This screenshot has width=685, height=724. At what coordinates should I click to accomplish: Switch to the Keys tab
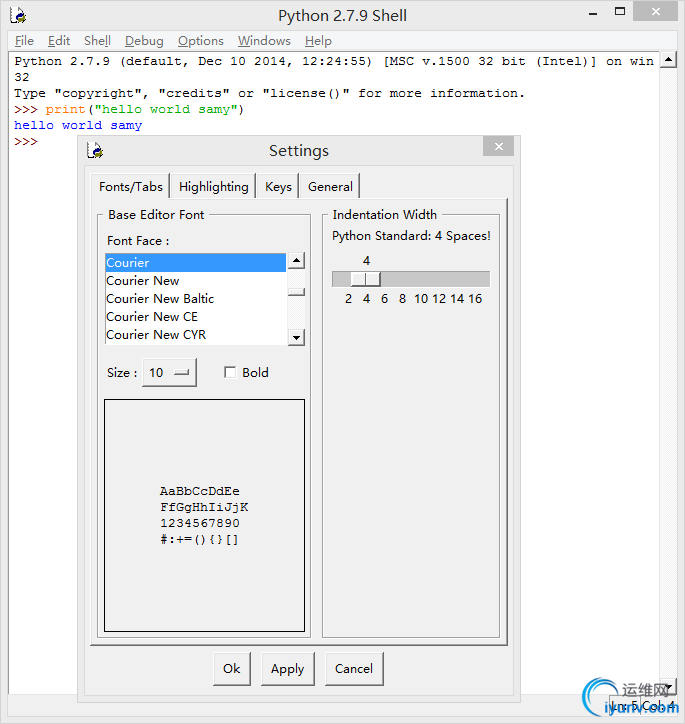click(278, 187)
